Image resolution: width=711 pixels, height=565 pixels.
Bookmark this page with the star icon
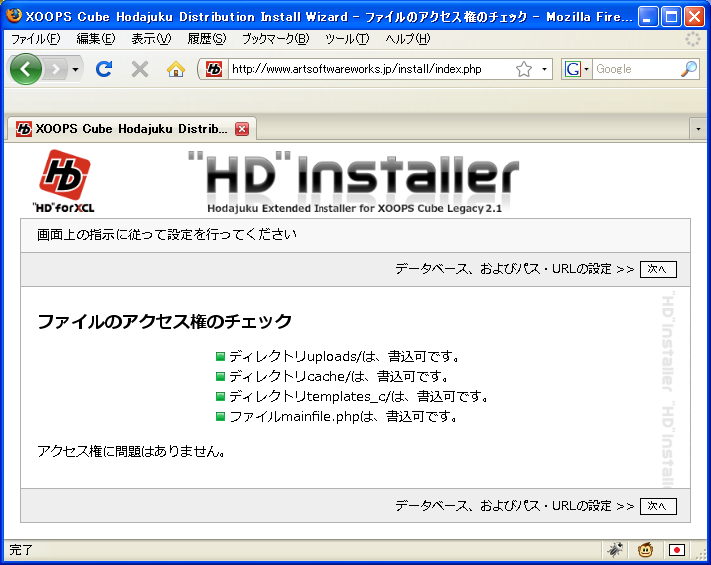(524, 69)
